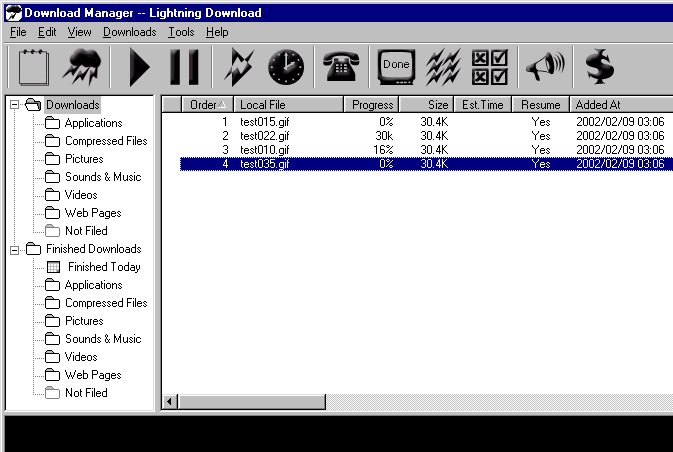
Task: Collapse the Downloads tree node
Action: click(x=15, y=105)
